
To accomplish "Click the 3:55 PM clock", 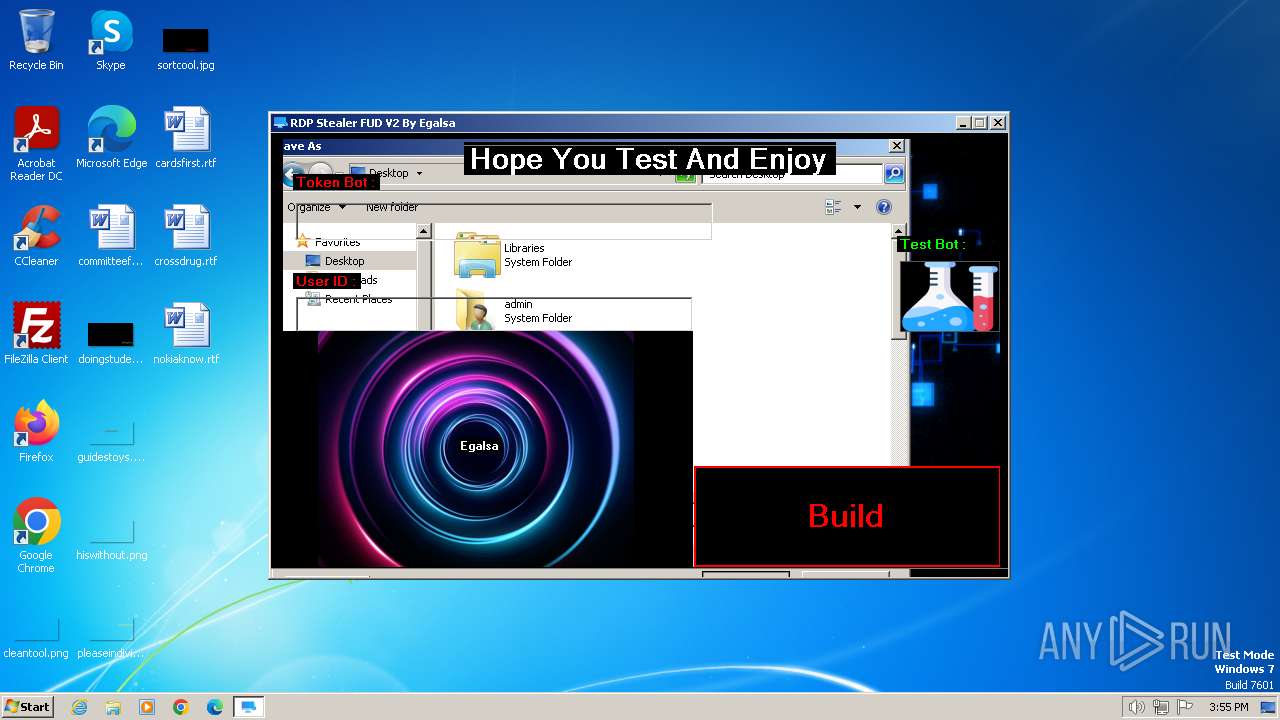I will click(x=1228, y=707).
